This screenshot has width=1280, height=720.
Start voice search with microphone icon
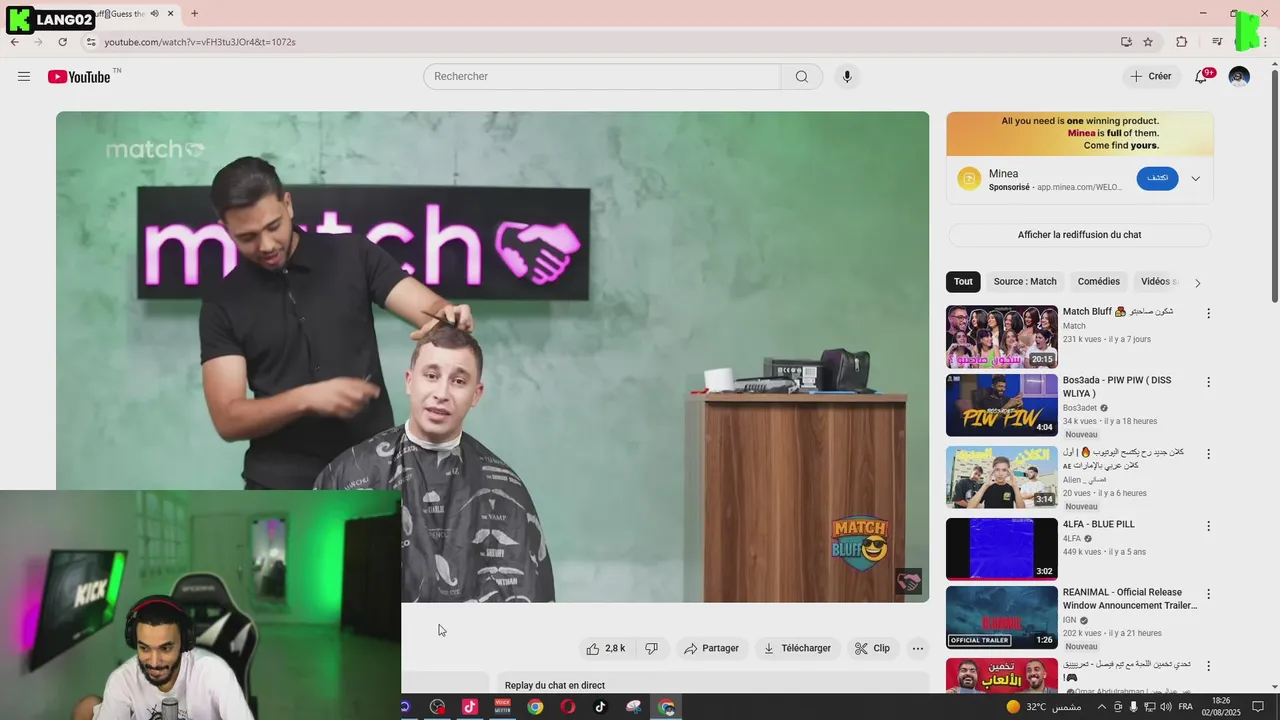pos(847,76)
